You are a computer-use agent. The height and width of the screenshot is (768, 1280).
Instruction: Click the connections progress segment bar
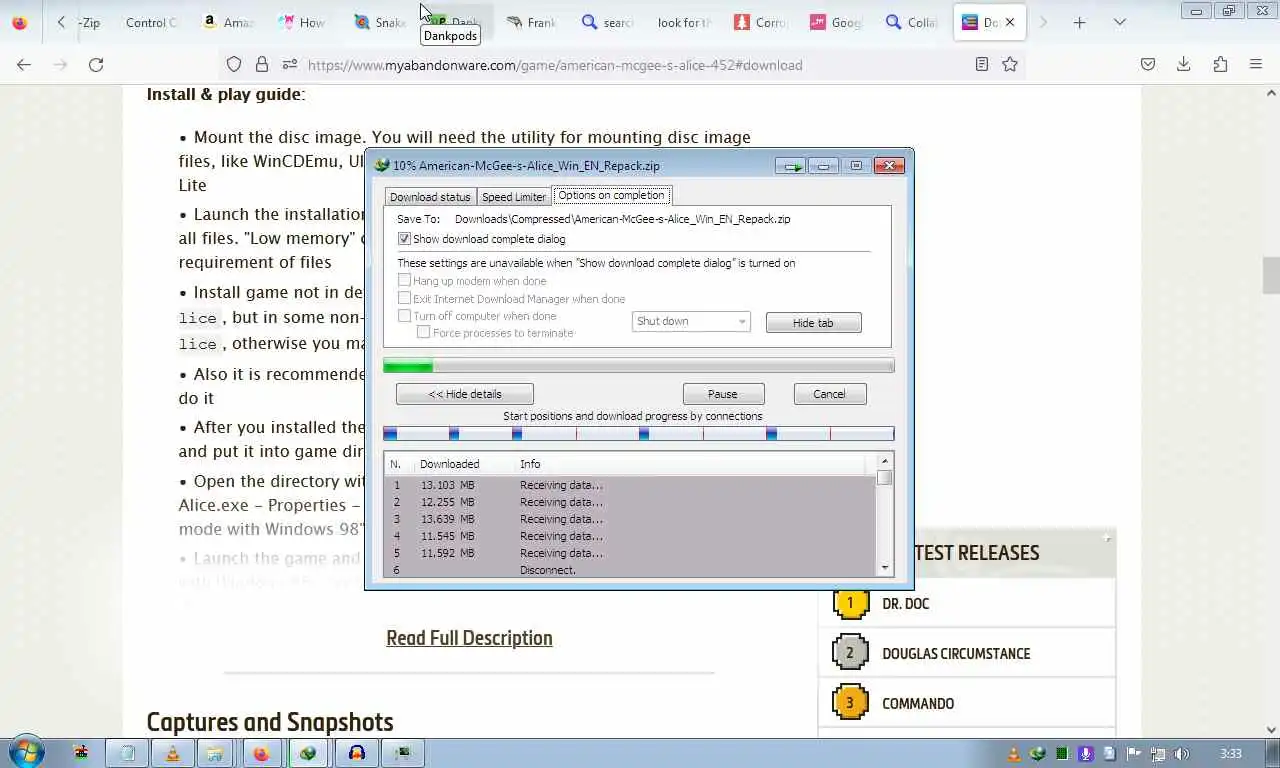tap(639, 433)
